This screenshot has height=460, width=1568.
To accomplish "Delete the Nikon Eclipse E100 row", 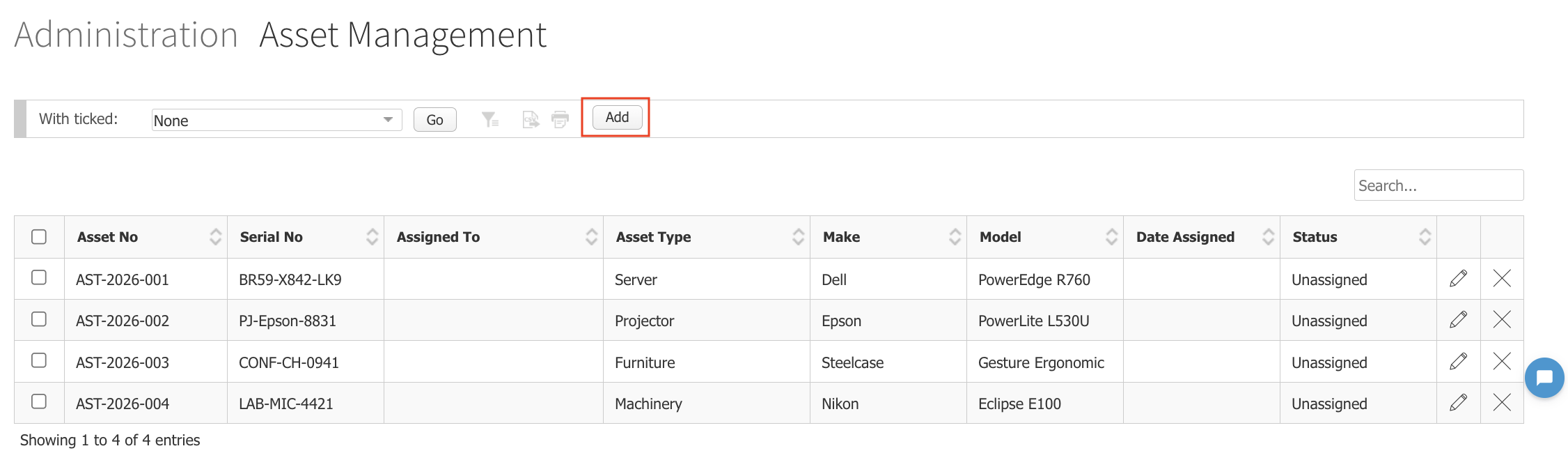I will [1502, 402].
